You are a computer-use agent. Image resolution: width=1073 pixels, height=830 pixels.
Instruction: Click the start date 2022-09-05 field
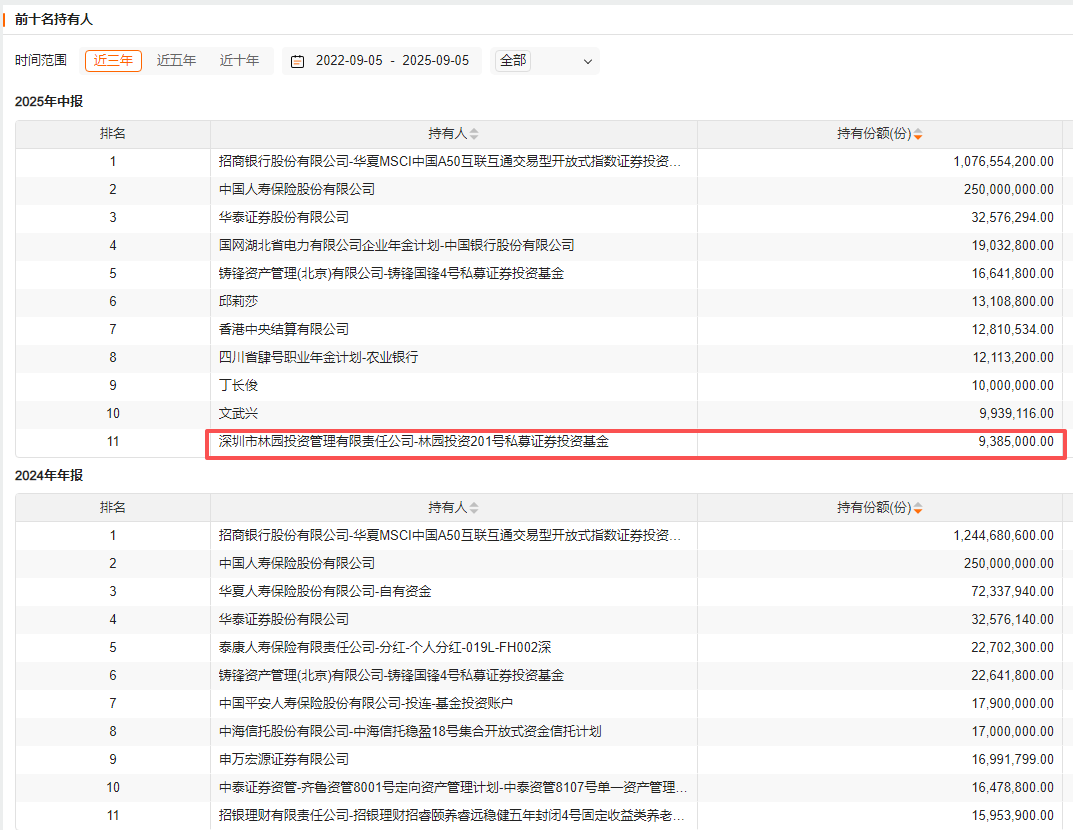350,61
